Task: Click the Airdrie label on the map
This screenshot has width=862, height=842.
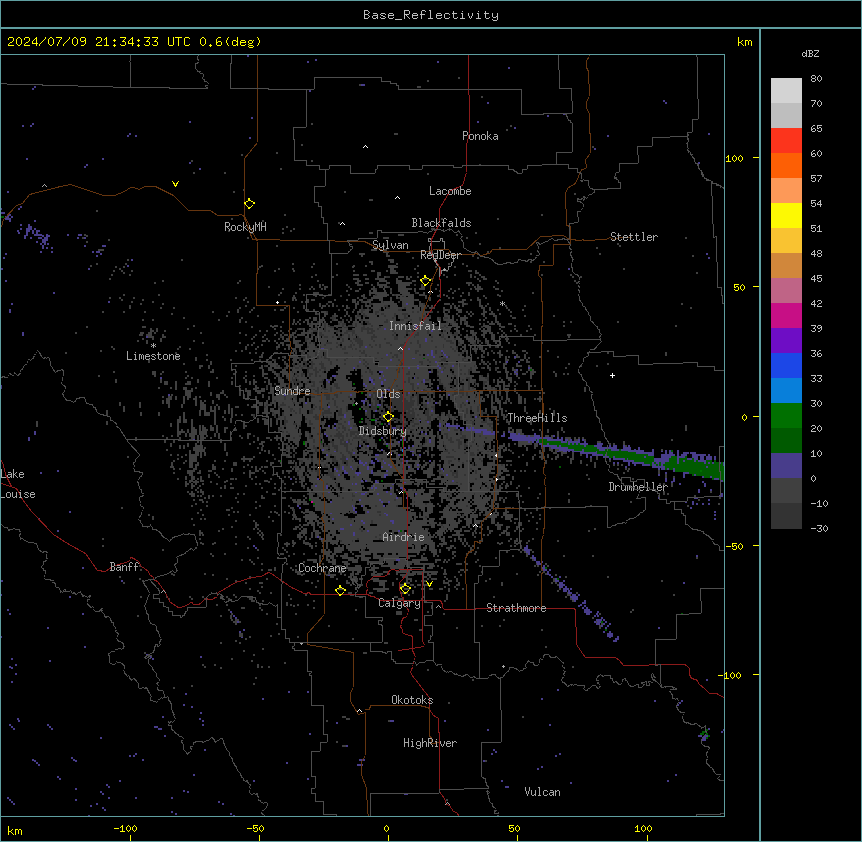Action: click(404, 537)
